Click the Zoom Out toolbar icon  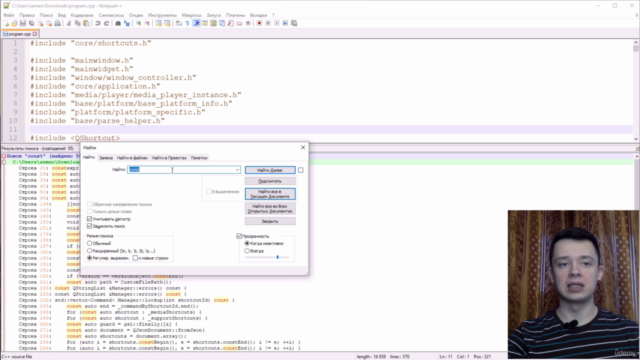point(147,23)
